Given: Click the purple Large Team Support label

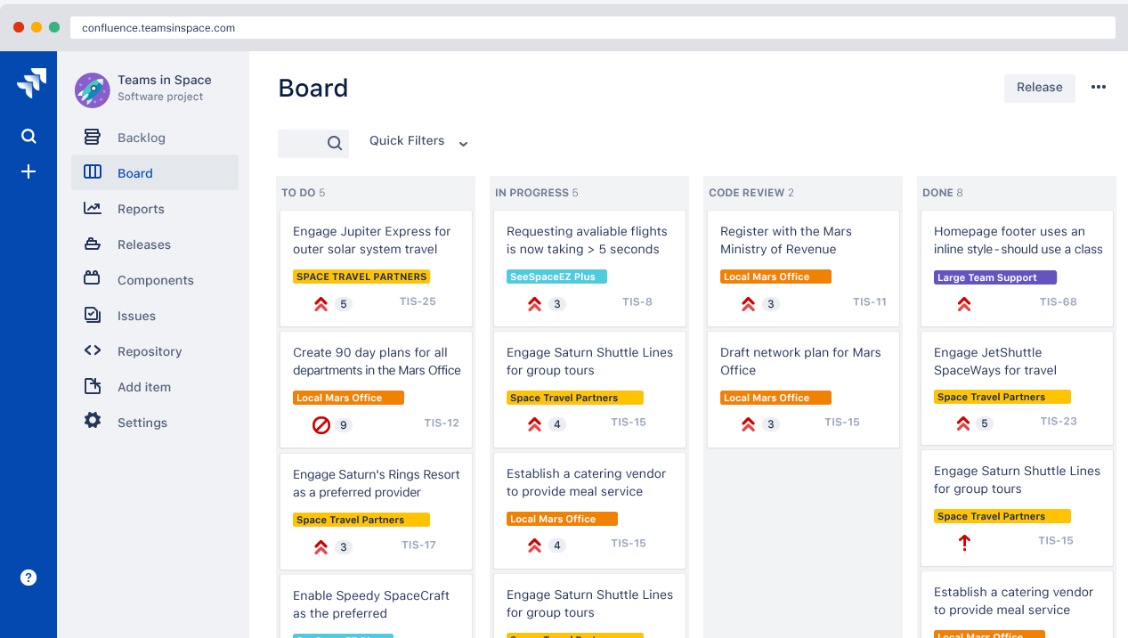Looking at the screenshot, I should [x=995, y=277].
